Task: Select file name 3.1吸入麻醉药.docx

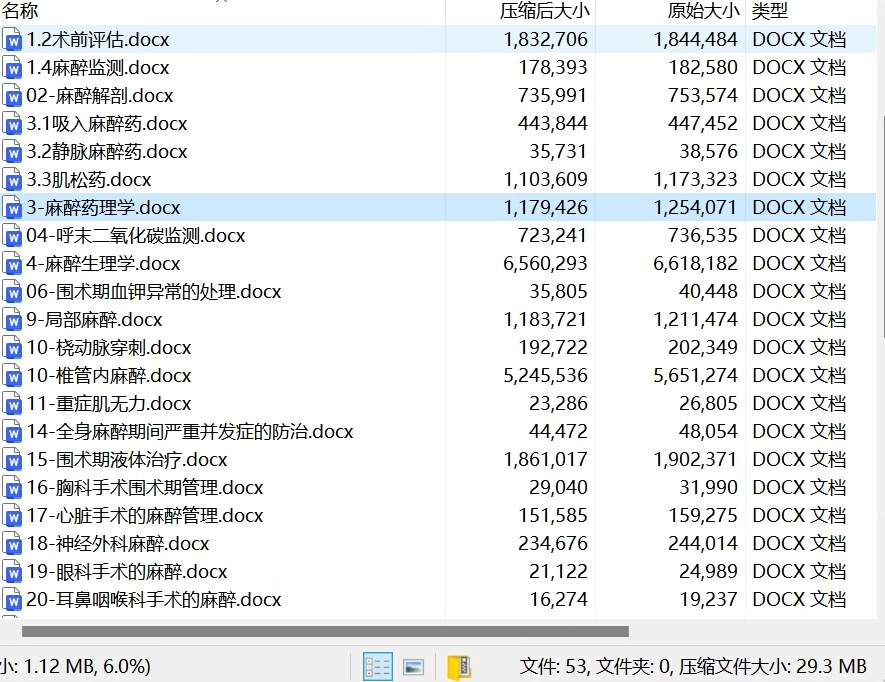Action: [x=107, y=124]
